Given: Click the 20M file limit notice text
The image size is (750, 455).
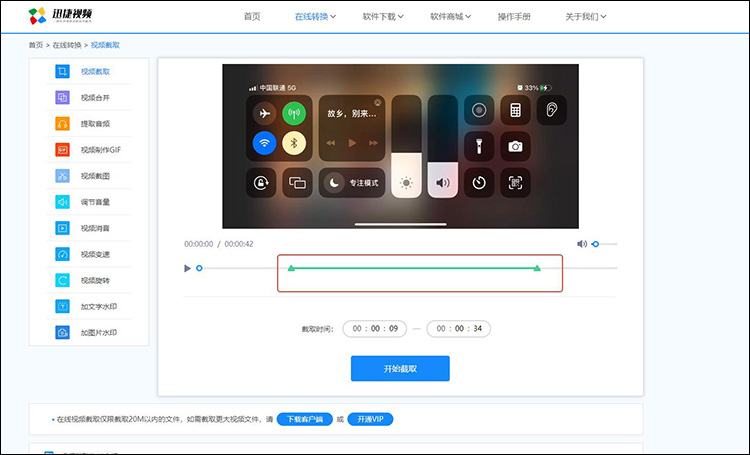Looking at the screenshot, I should (x=165, y=420).
